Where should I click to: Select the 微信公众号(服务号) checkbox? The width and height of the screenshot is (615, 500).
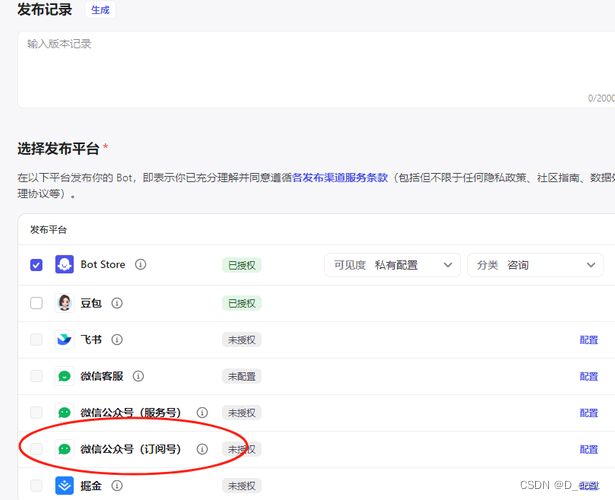click(x=36, y=413)
